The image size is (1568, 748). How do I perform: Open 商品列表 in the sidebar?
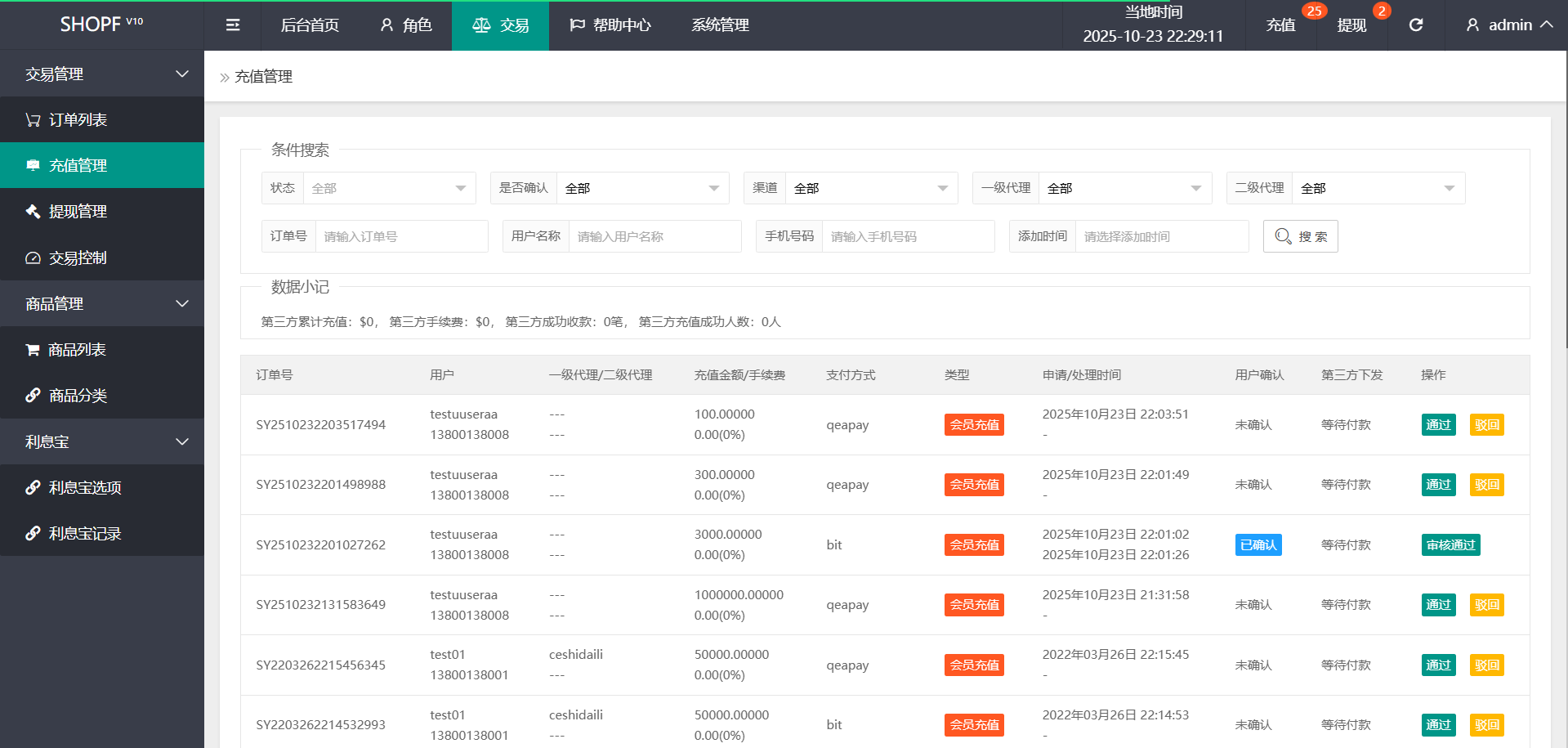(x=77, y=350)
